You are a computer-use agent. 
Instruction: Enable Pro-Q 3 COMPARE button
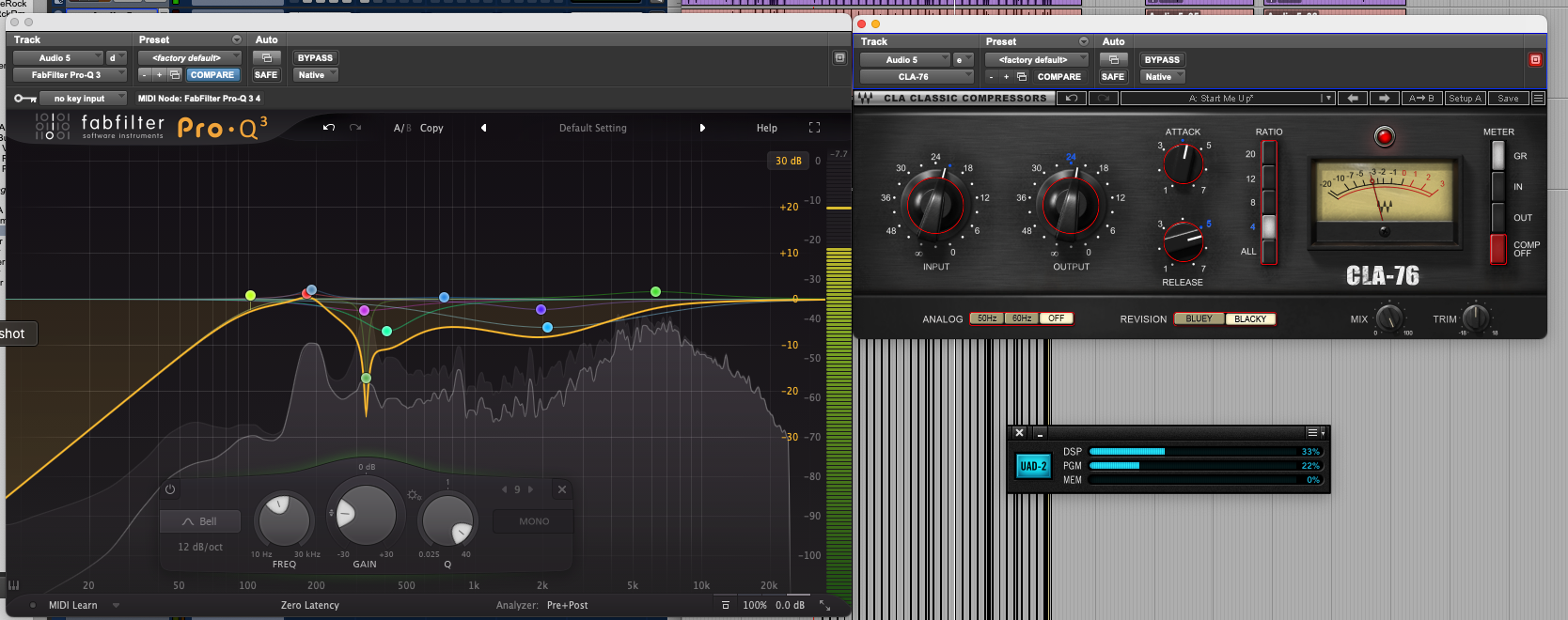pos(212,75)
